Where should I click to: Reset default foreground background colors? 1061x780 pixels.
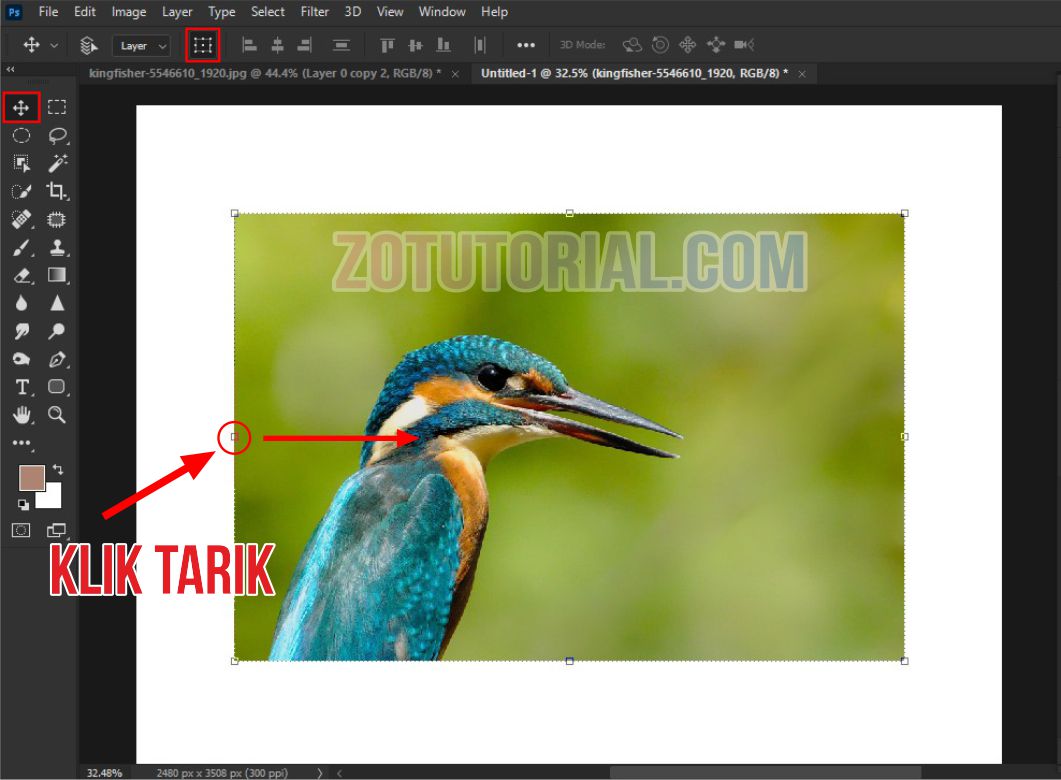(23, 504)
